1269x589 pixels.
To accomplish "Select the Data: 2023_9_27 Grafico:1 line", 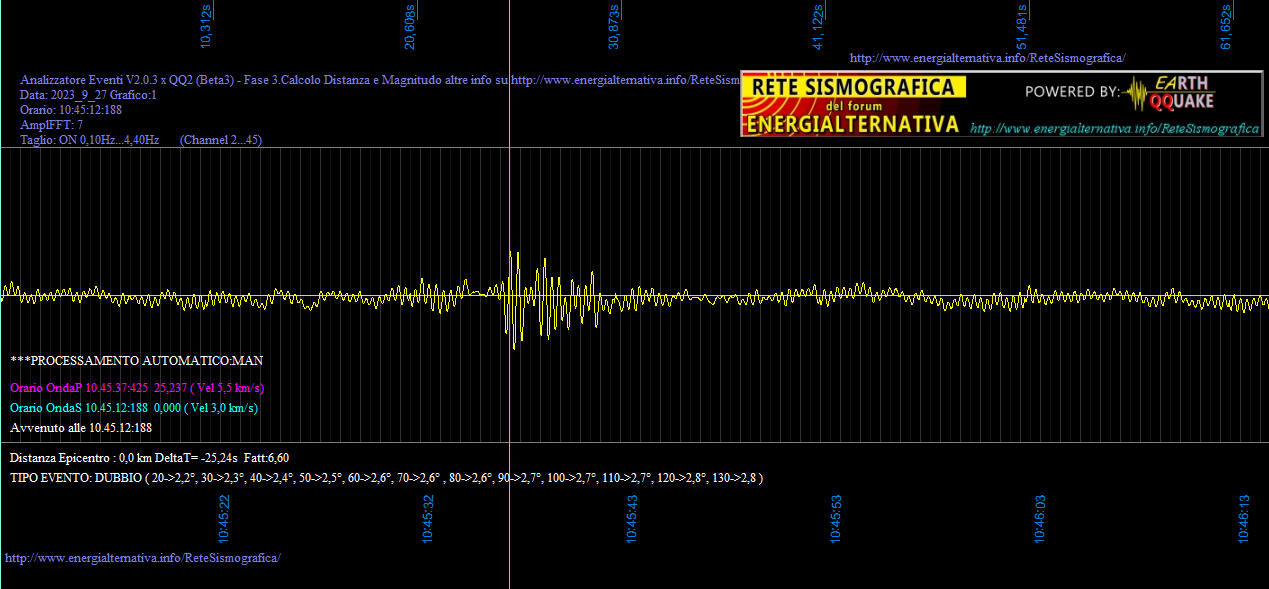I will coord(89,95).
